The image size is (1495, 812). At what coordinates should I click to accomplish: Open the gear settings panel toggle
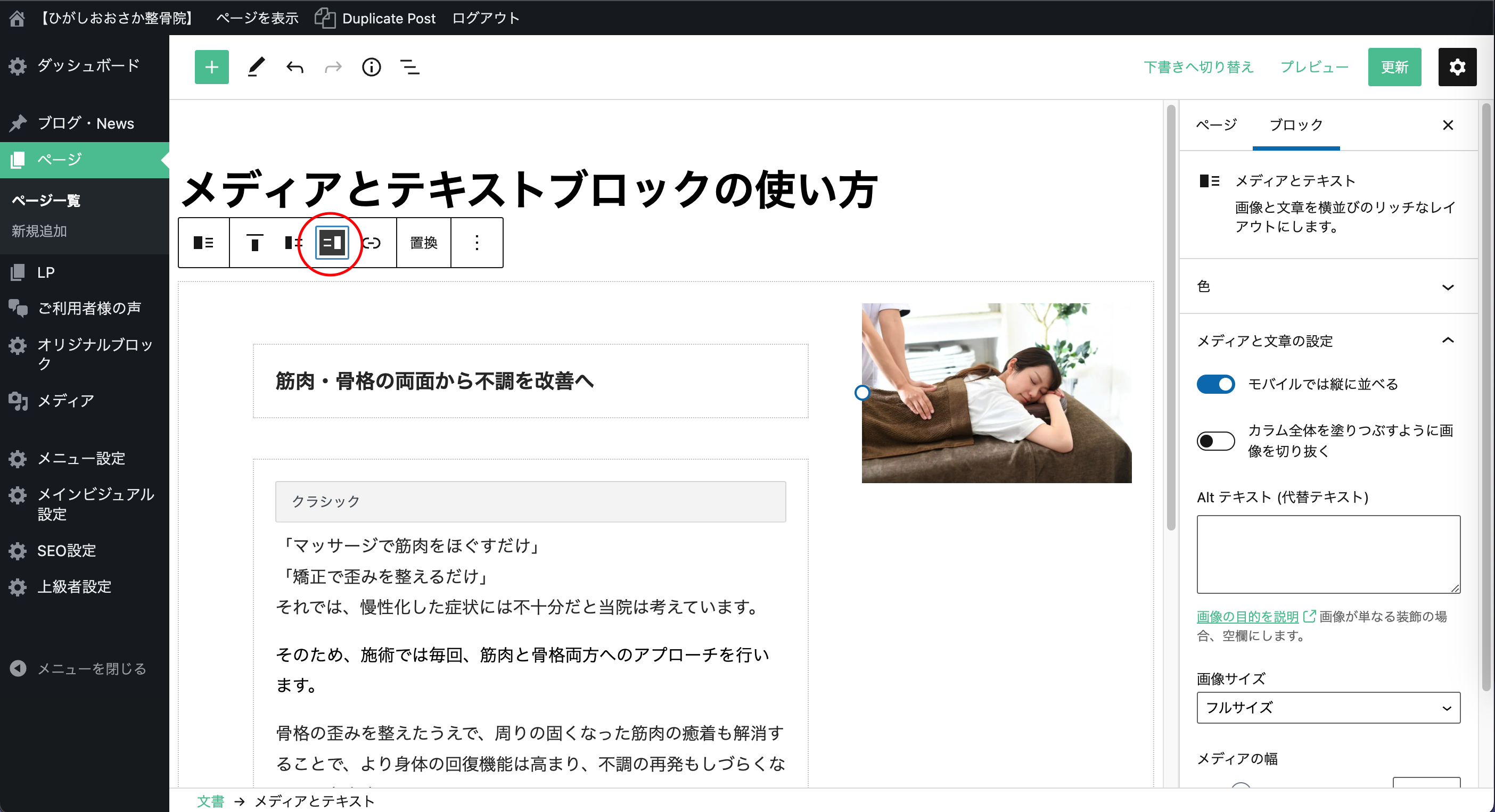(x=1457, y=67)
